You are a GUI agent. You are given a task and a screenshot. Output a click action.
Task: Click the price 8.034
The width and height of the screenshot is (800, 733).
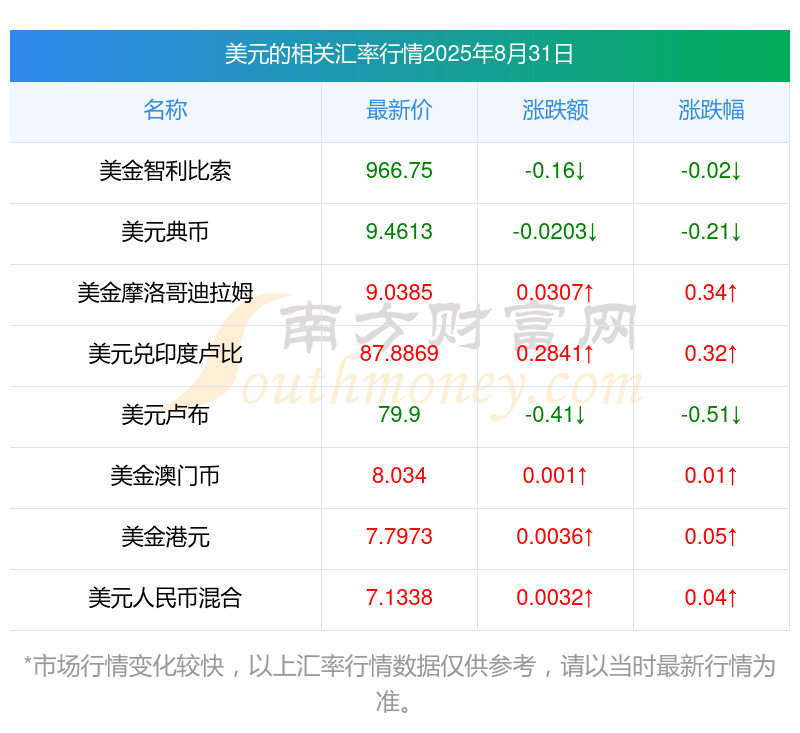point(399,476)
